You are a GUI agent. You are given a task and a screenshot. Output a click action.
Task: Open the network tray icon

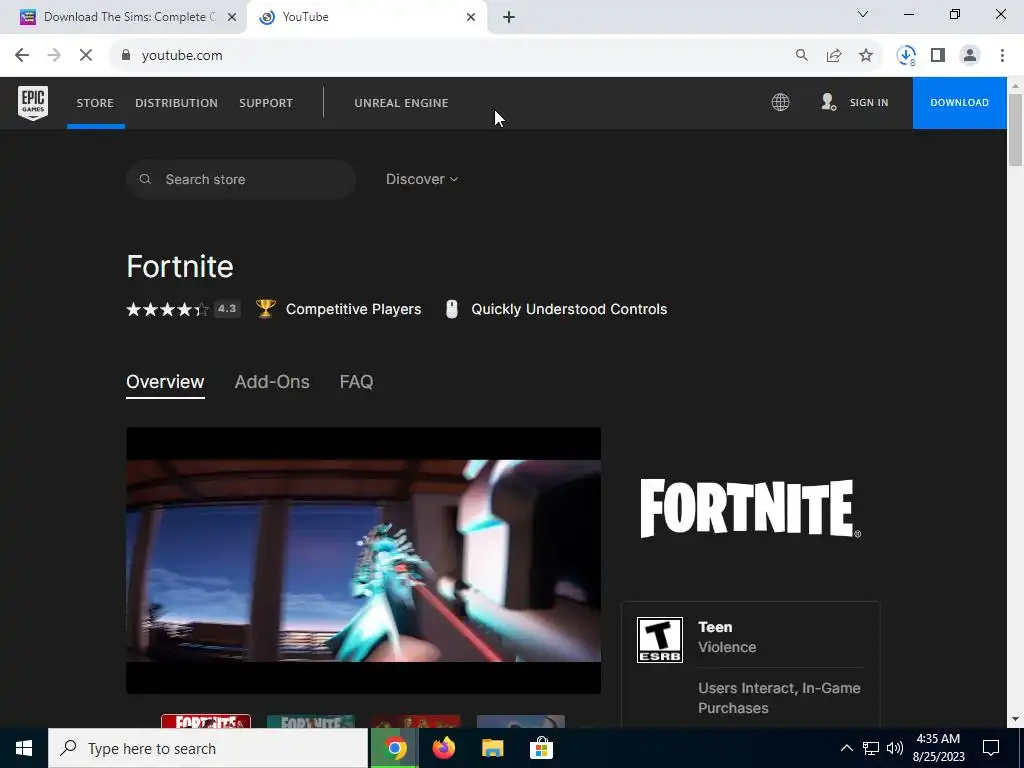[871, 748]
